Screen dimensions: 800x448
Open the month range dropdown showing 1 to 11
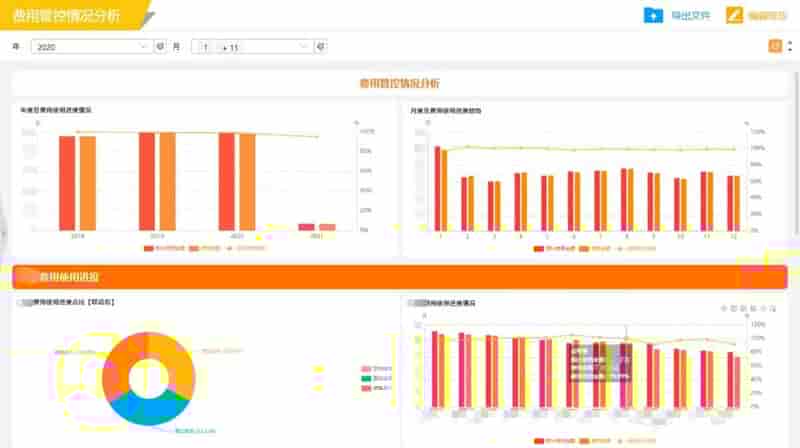[252, 47]
